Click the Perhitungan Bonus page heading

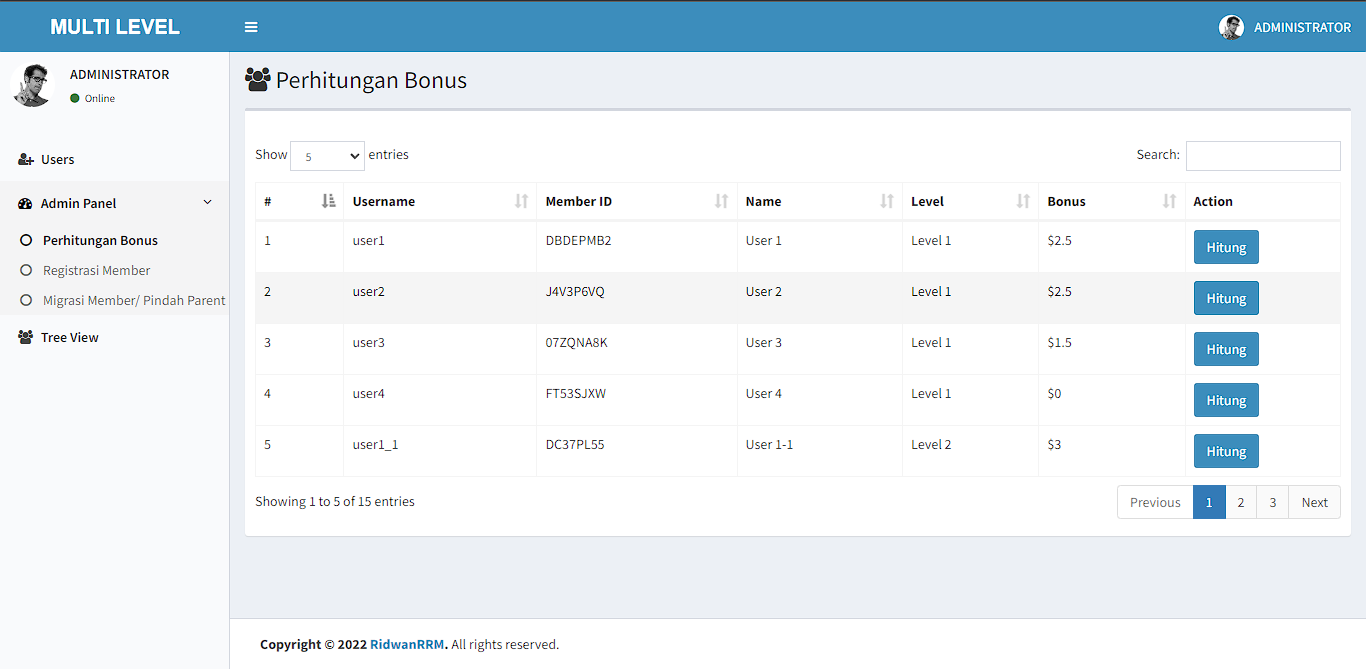coord(371,80)
